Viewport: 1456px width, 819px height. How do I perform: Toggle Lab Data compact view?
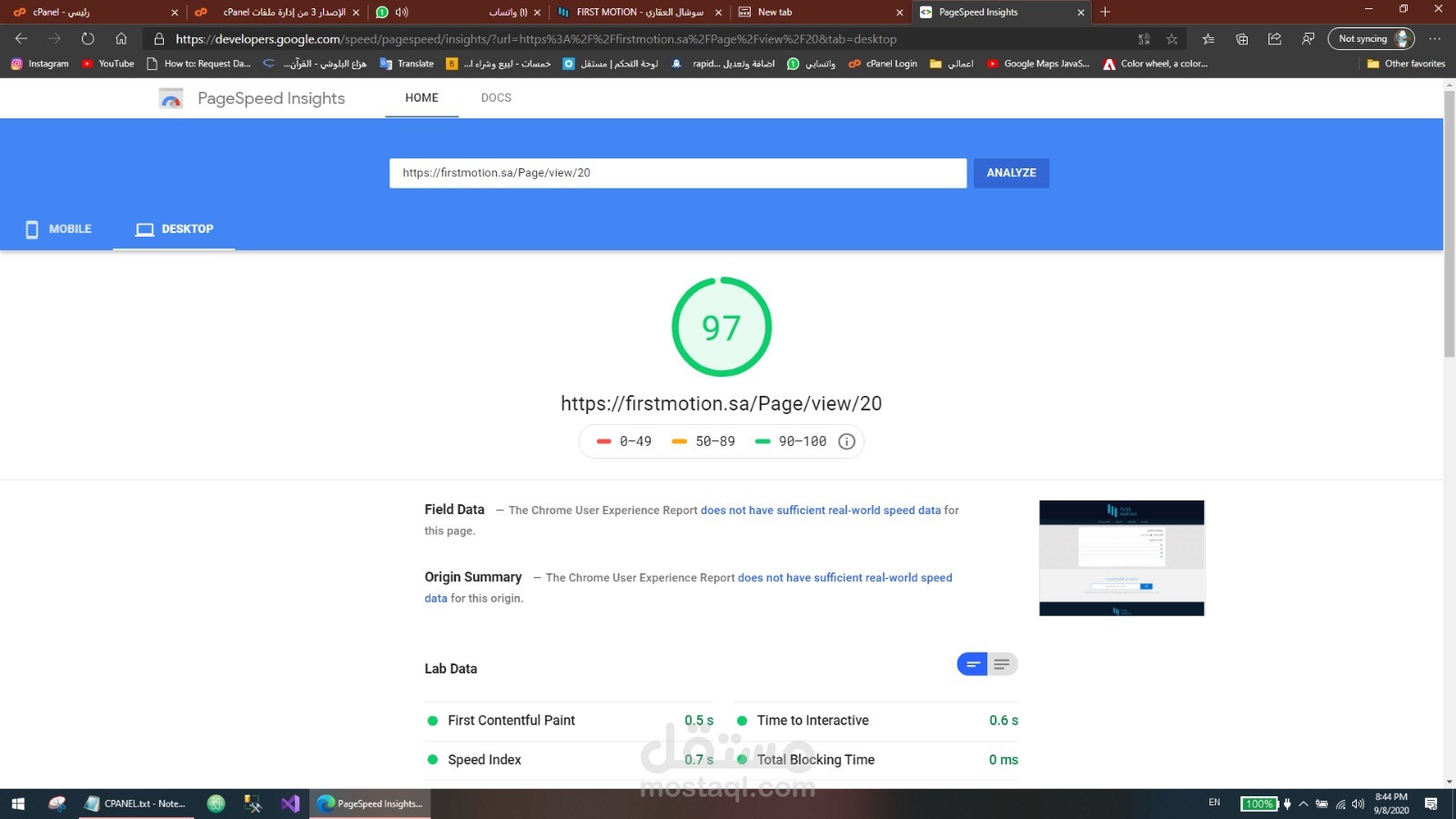coord(972,664)
